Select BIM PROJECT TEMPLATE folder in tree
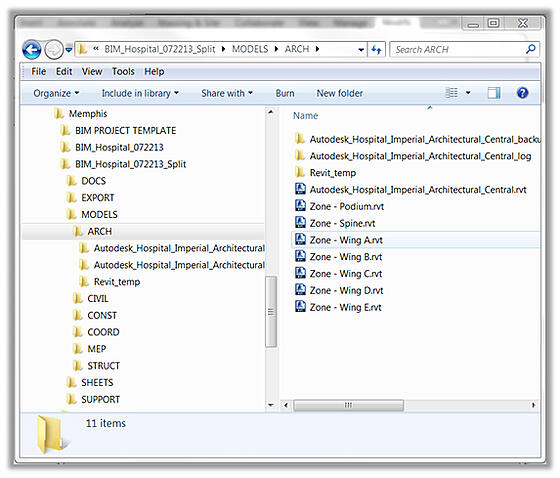Viewport: 560px width, 478px height. pyautogui.click(x=119, y=130)
